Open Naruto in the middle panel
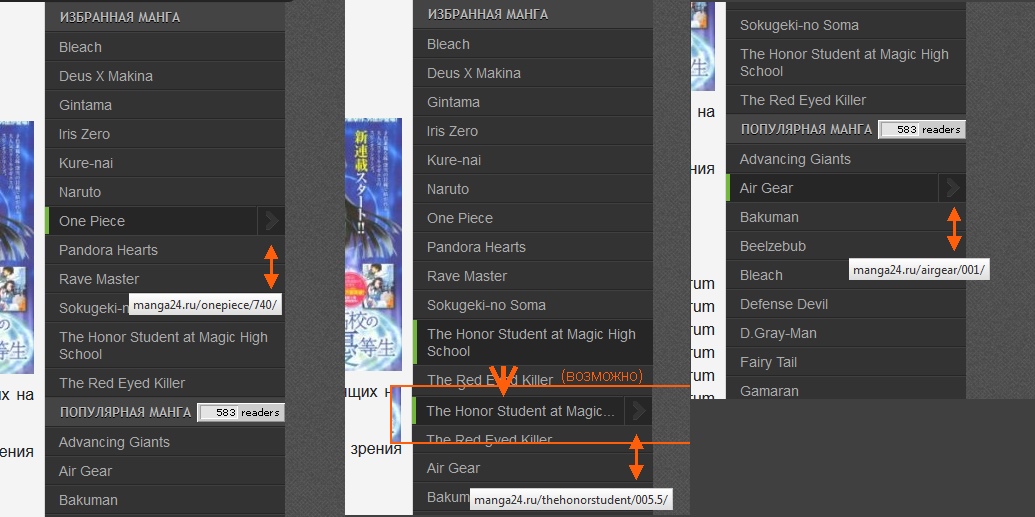The image size is (1035, 517). pos(533,190)
